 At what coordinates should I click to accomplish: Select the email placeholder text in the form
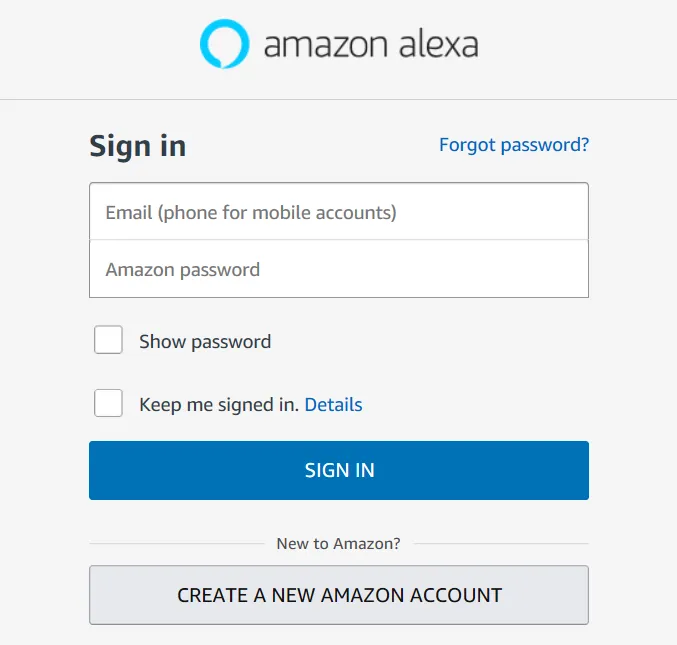[251, 213]
